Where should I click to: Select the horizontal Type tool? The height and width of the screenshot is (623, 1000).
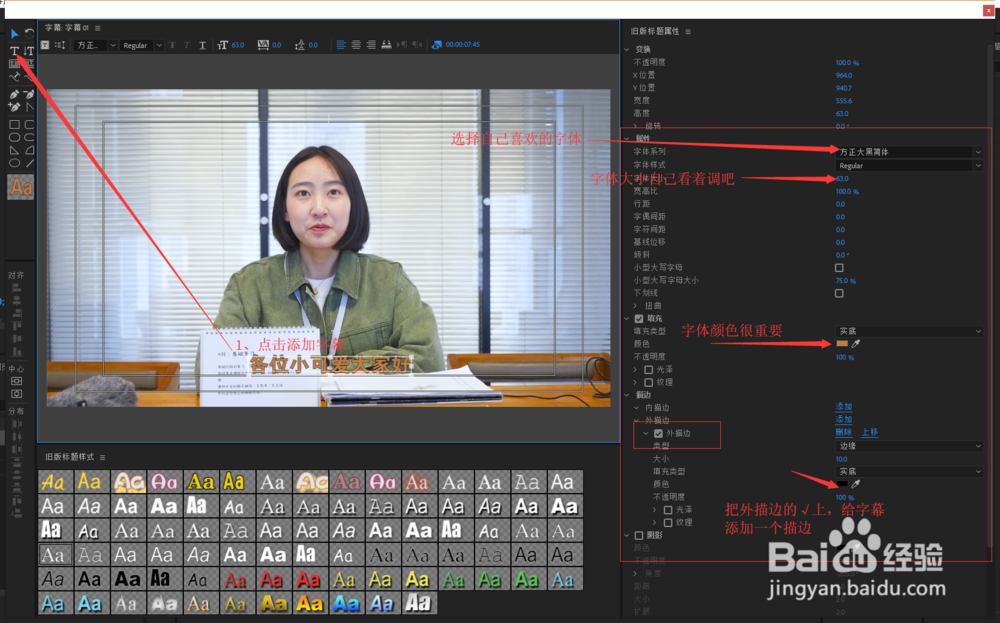[x=14, y=50]
